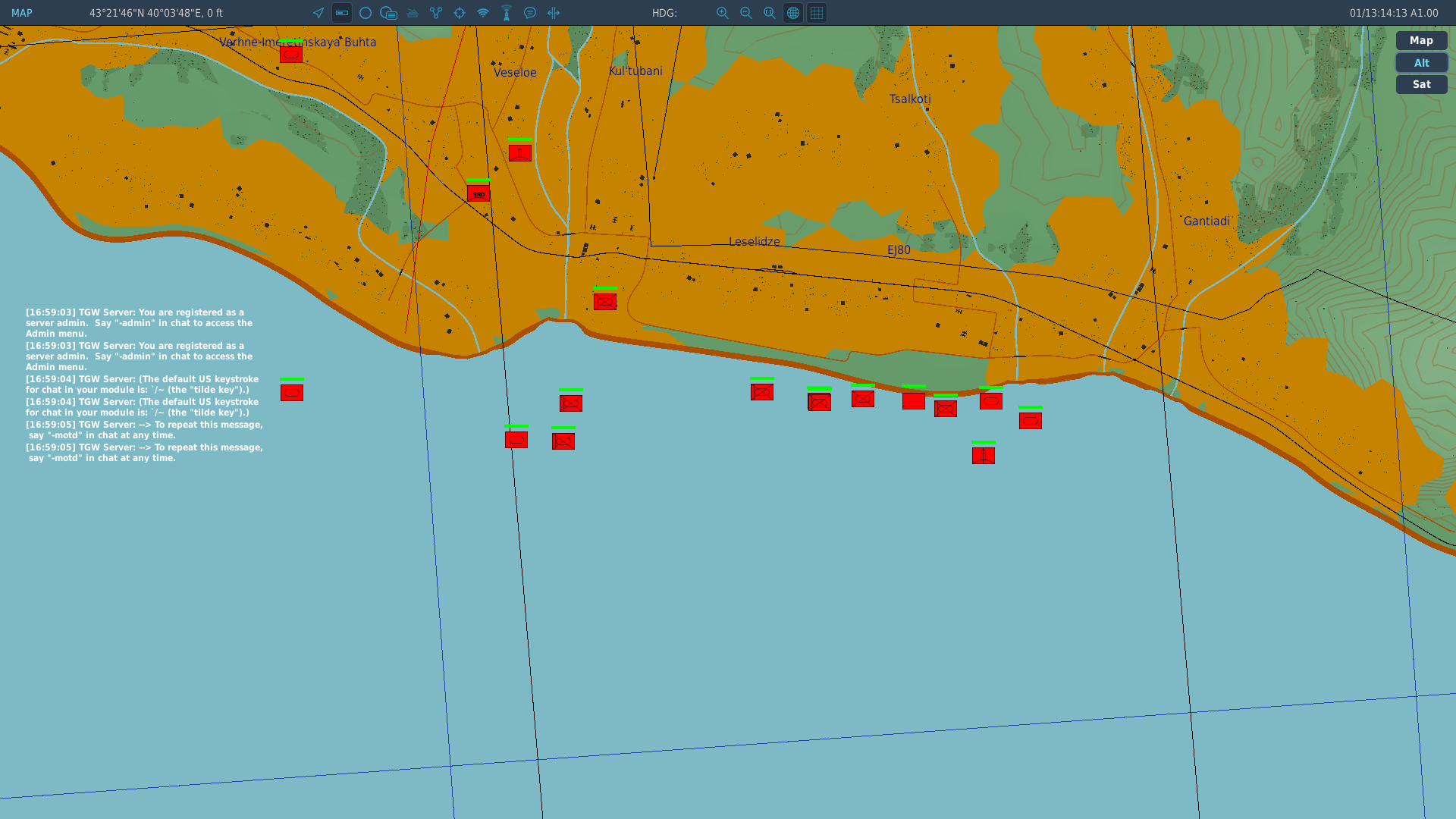Click the Tsalkoti town label
The image size is (1456, 819).
click(x=910, y=99)
